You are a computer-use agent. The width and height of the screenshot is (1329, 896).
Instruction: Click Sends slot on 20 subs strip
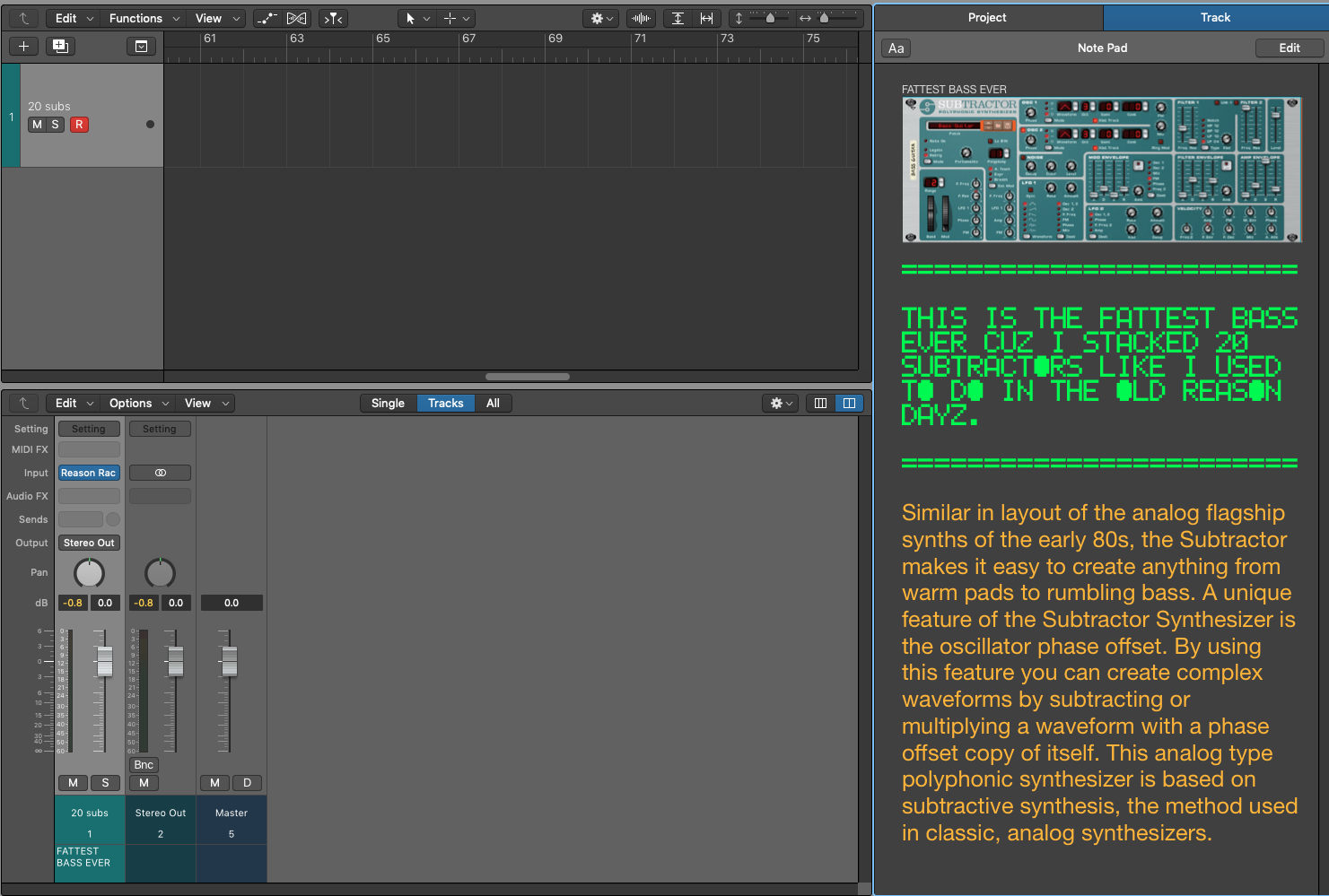[81, 519]
